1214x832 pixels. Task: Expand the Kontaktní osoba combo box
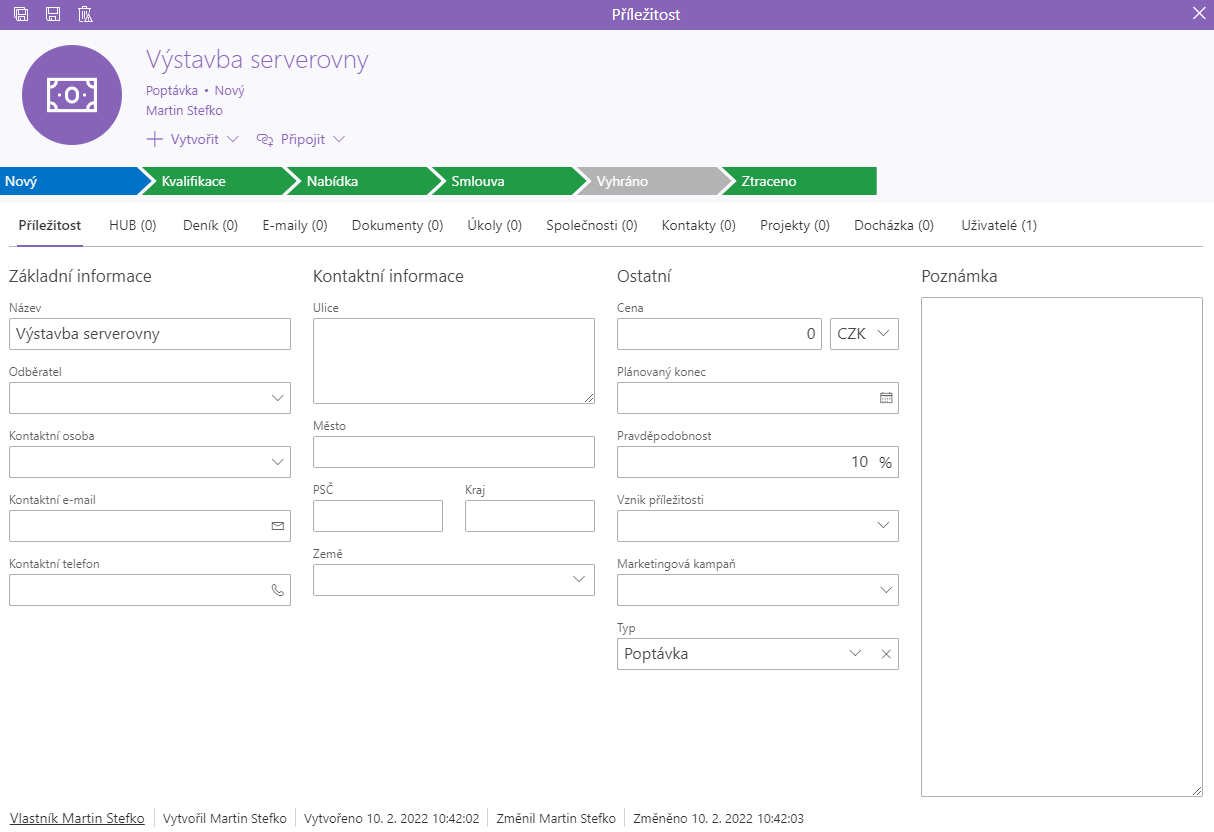pyautogui.click(x=278, y=462)
